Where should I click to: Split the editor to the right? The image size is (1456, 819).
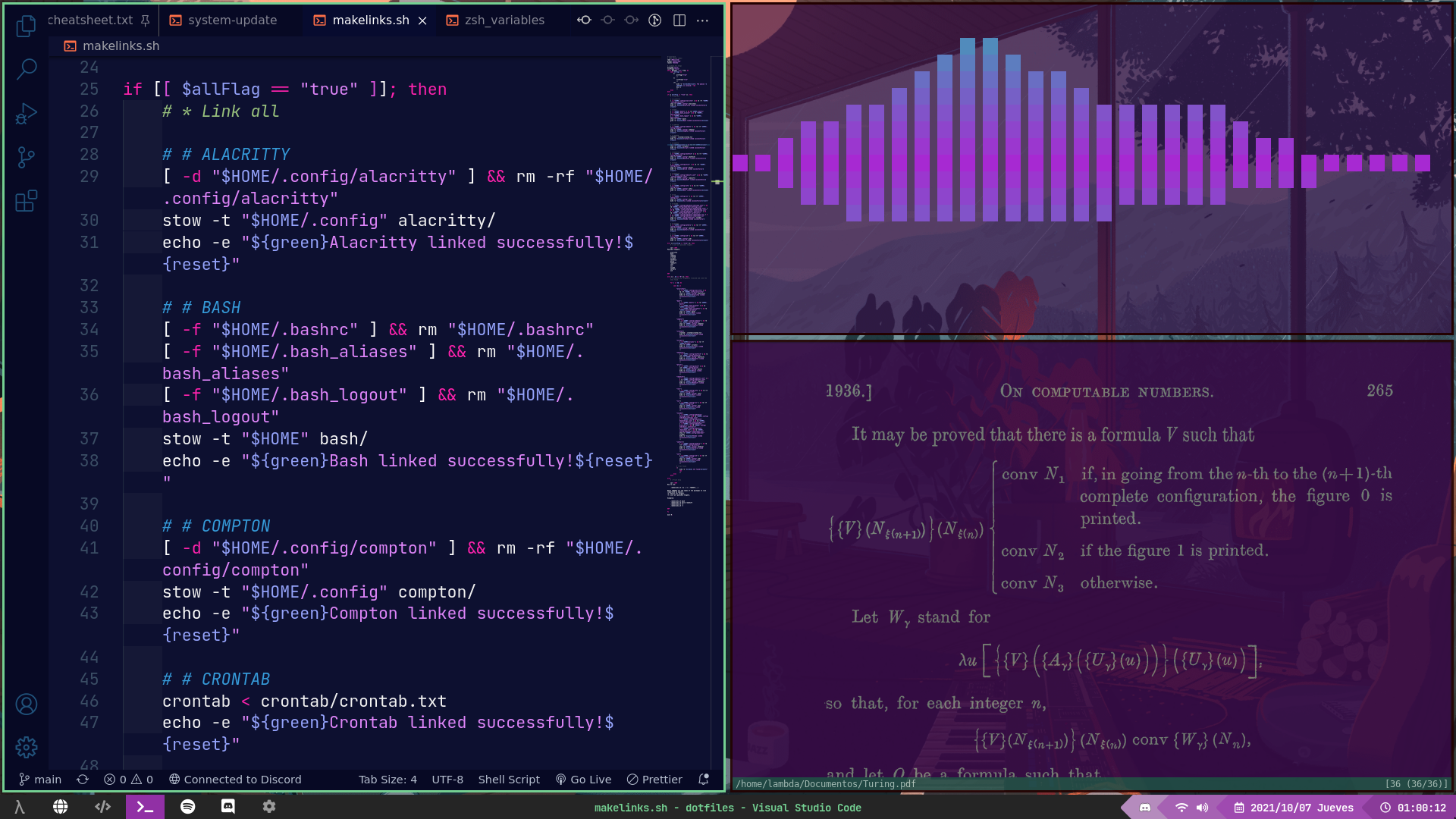click(679, 20)
